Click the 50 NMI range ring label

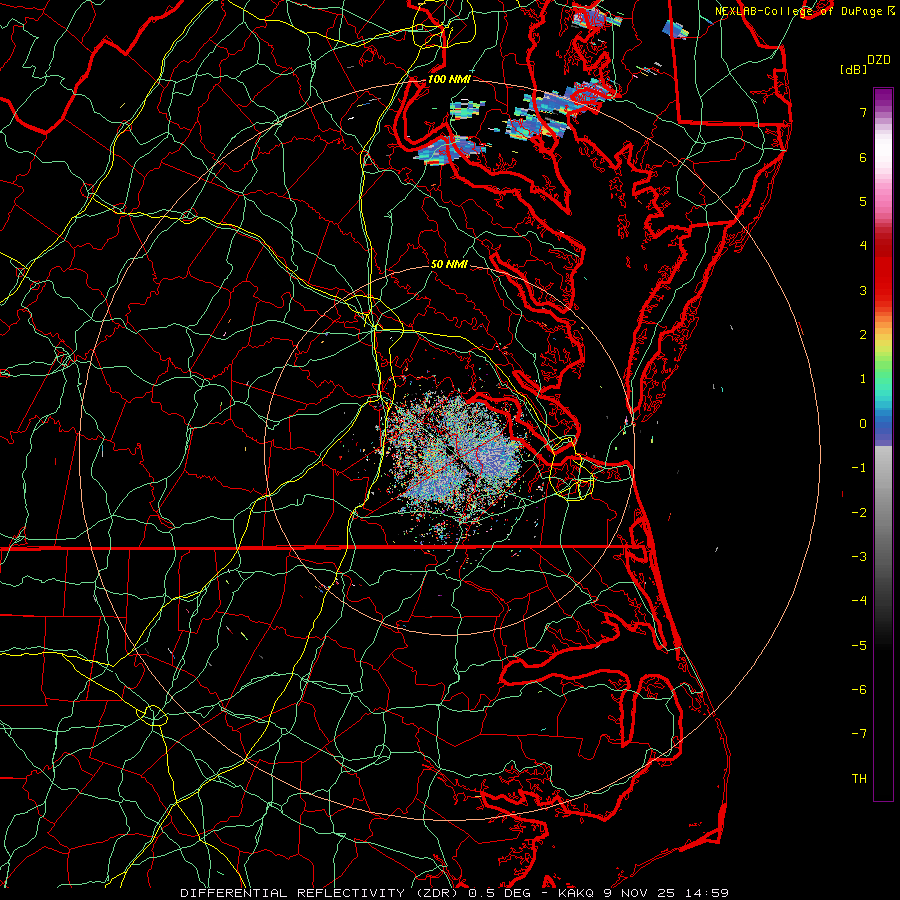point(449,264)
